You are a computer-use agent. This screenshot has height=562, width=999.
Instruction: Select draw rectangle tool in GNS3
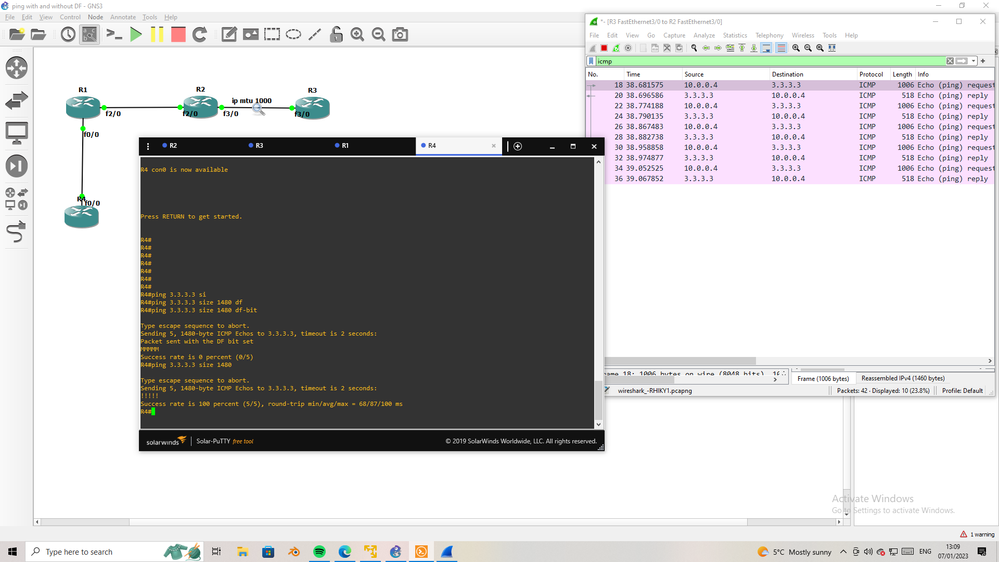click(x=272, y=34)
